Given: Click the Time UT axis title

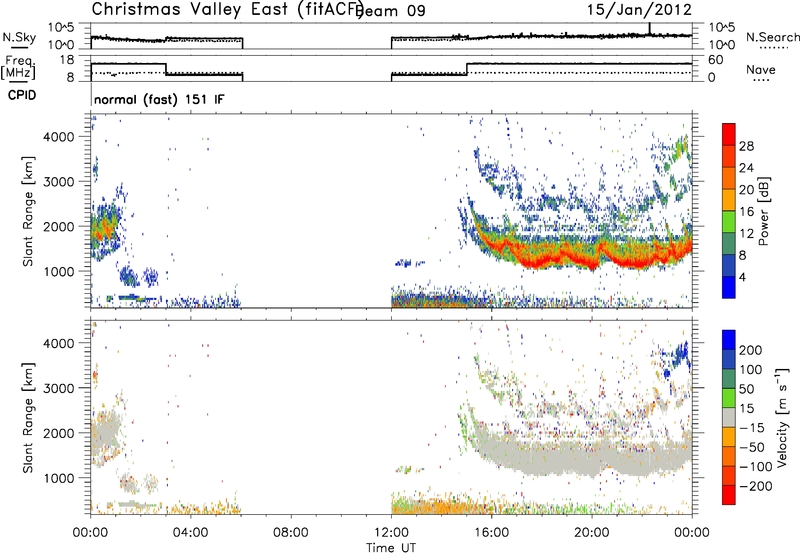Looking at the screenshot, I should 391,547.
